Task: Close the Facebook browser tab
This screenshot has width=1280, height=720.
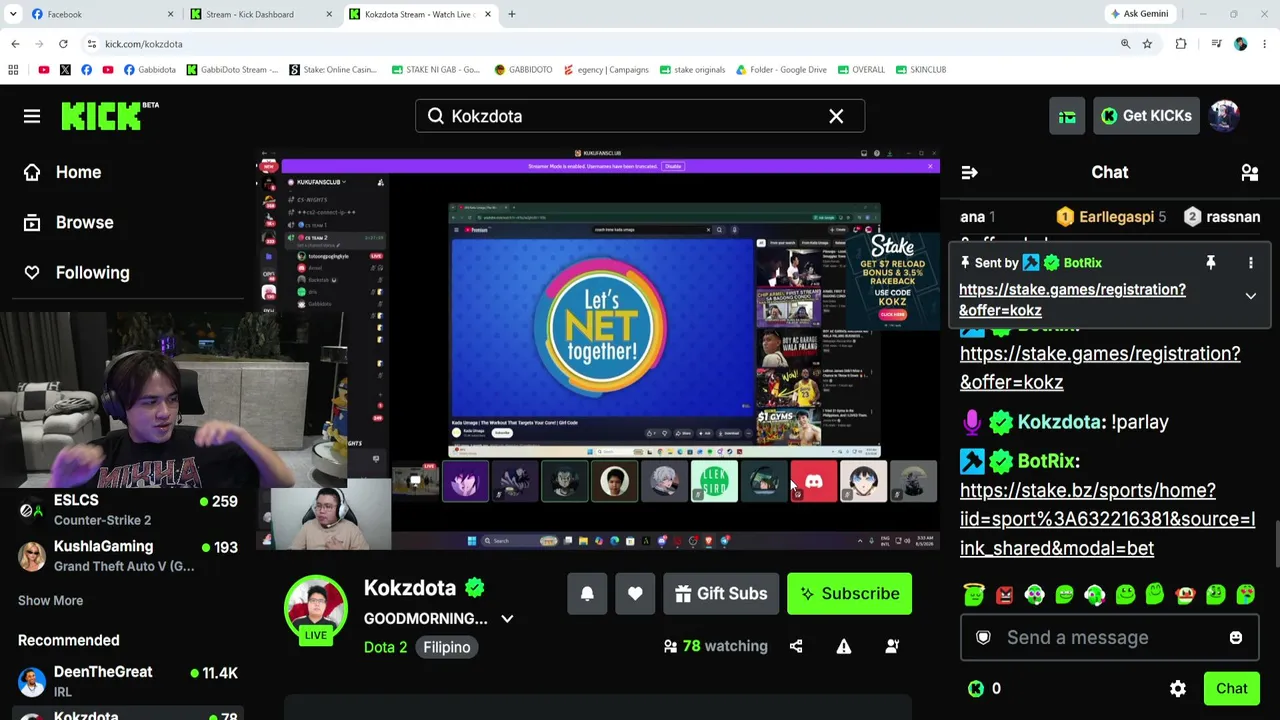Action: [170, 14]
